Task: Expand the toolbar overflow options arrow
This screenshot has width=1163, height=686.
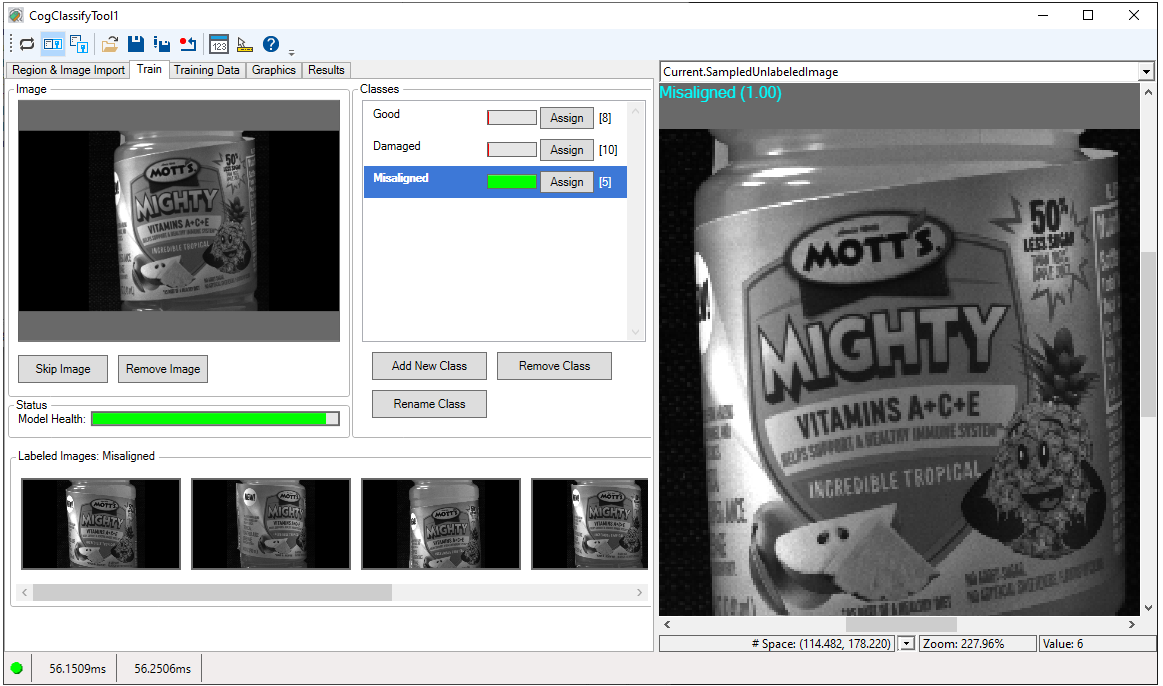Action: point(291,51)
